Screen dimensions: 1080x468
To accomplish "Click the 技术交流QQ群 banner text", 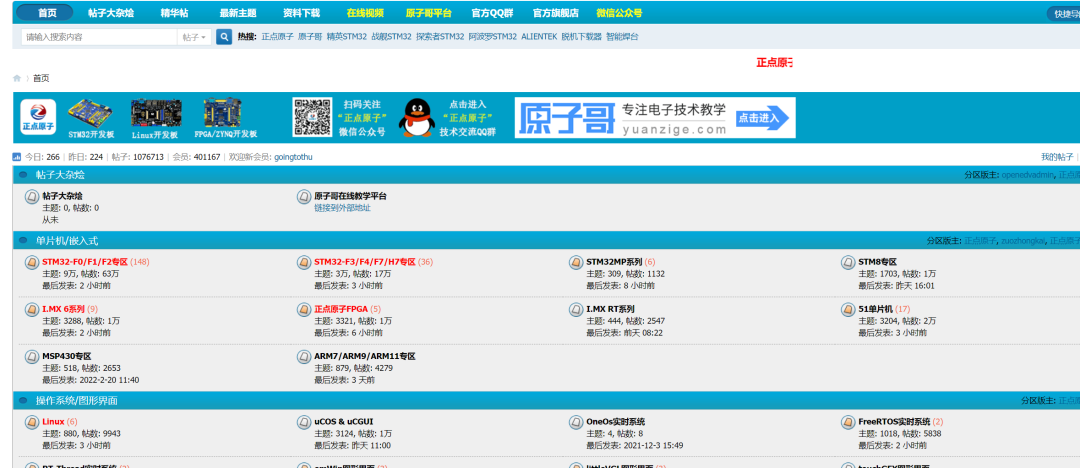I will (x=468, y=131).
